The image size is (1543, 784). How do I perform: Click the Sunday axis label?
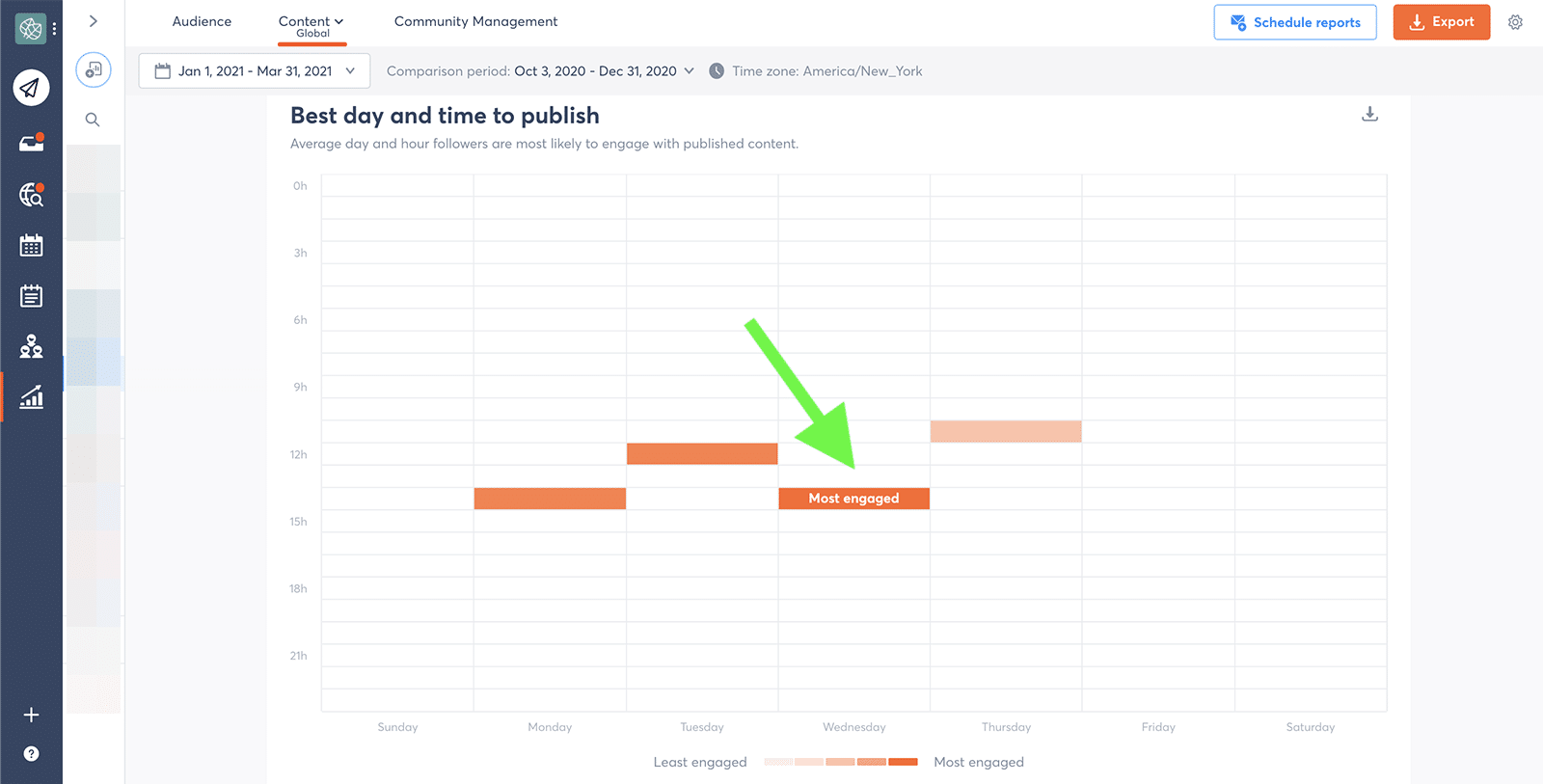click(x=397, y=727)
